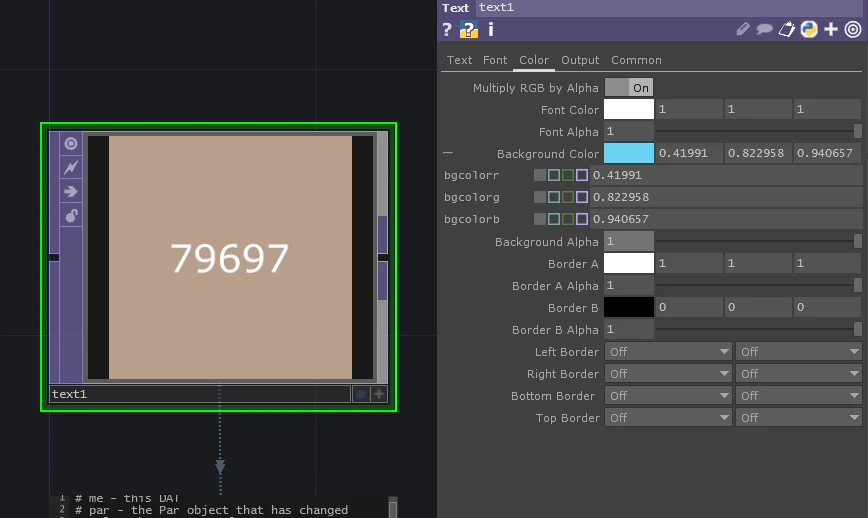Click the bgcolorr value field
Viewport: 868px width, 518px height.
click(726, 175)
